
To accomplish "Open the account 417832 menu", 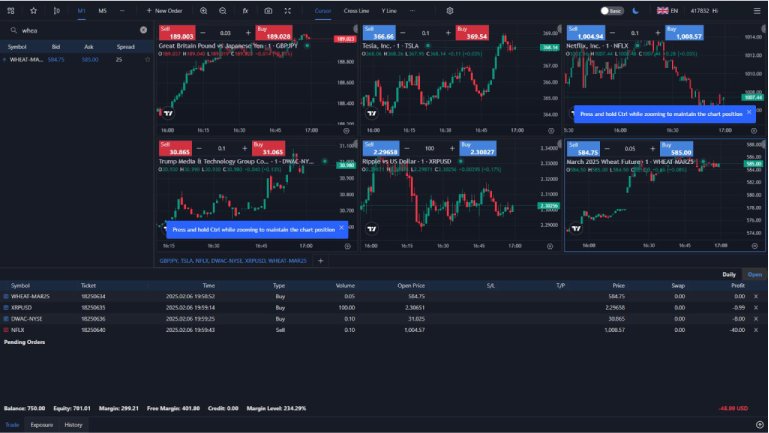I will [x=704, y=11].
